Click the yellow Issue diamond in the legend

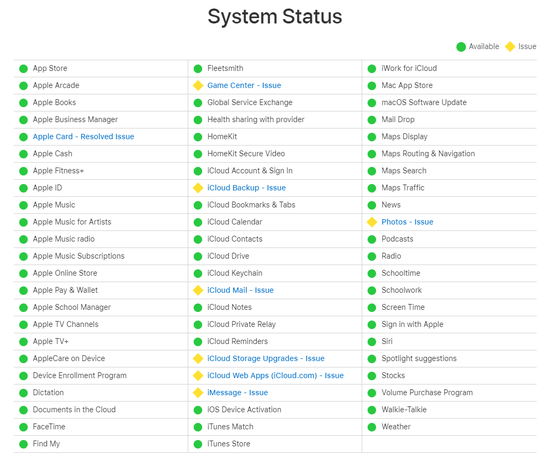pos(510,47)
